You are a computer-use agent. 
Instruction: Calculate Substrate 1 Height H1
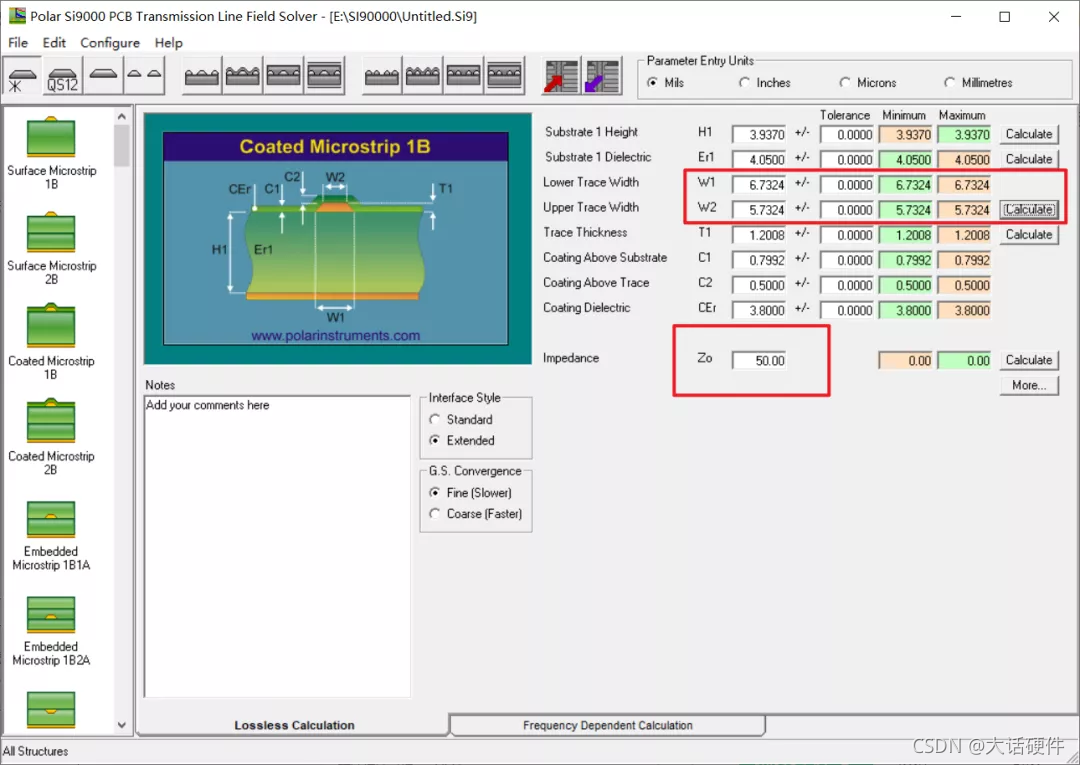[1029, 134]
